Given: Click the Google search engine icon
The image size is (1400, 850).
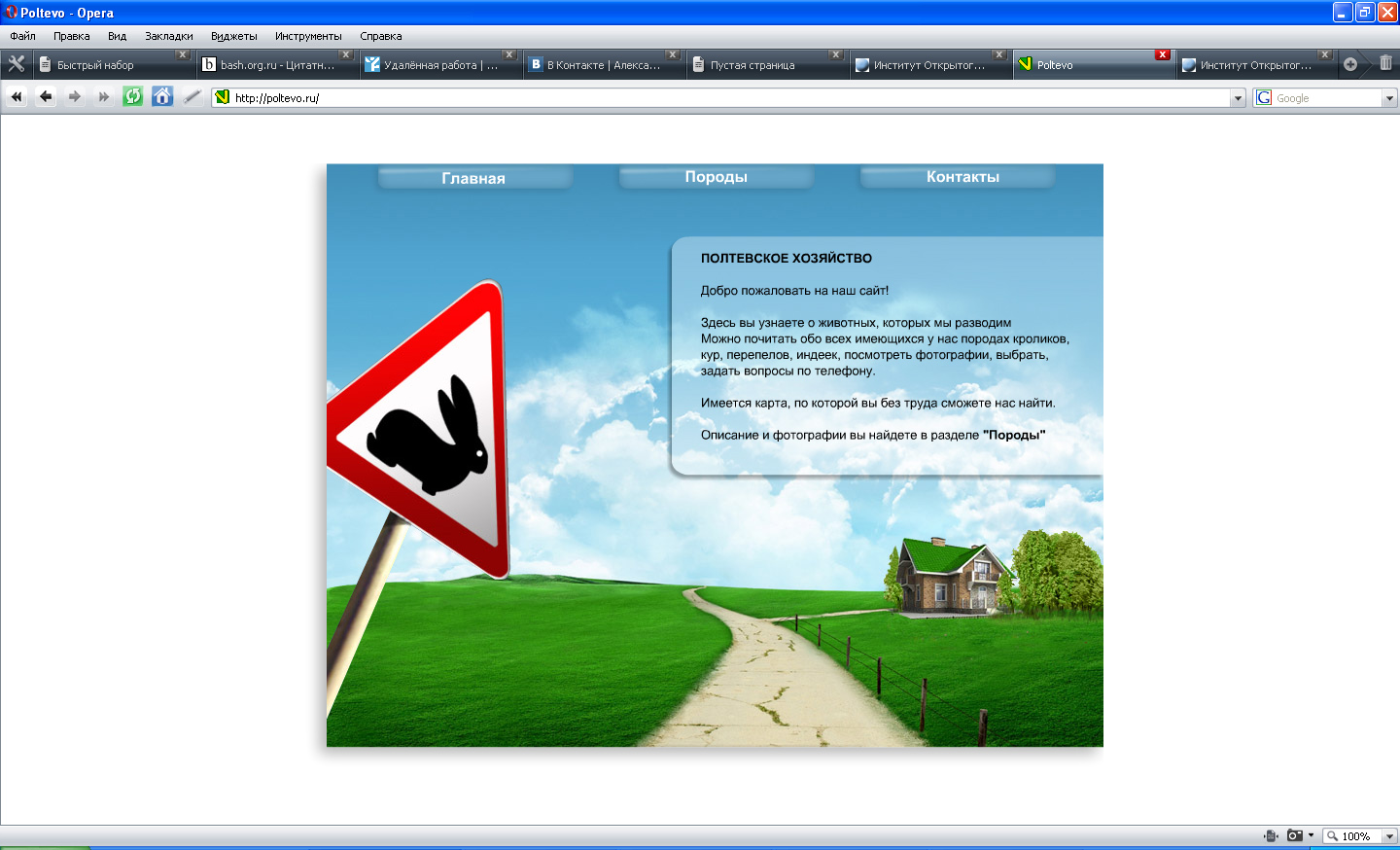Looking at the screenshot, I should pos(1264,97).
